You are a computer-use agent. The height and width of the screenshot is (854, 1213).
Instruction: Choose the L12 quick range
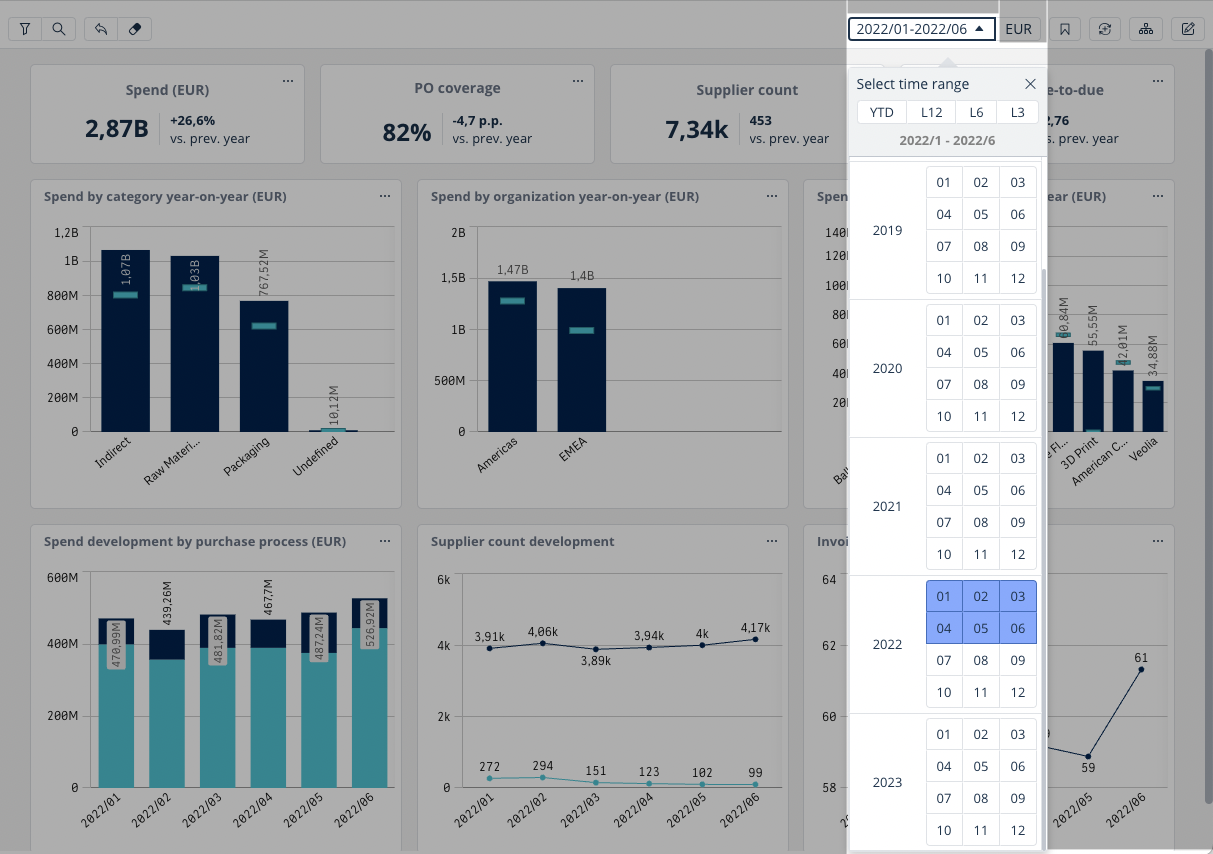click(x=931, y=112)
